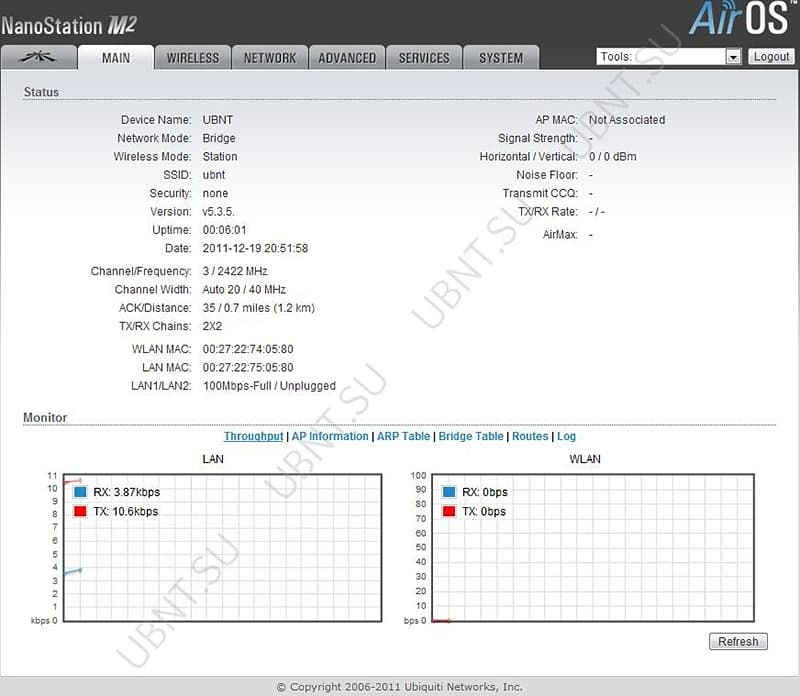Click the Tools combo box field
Screen dimensions: 800x696
[669, 57]
